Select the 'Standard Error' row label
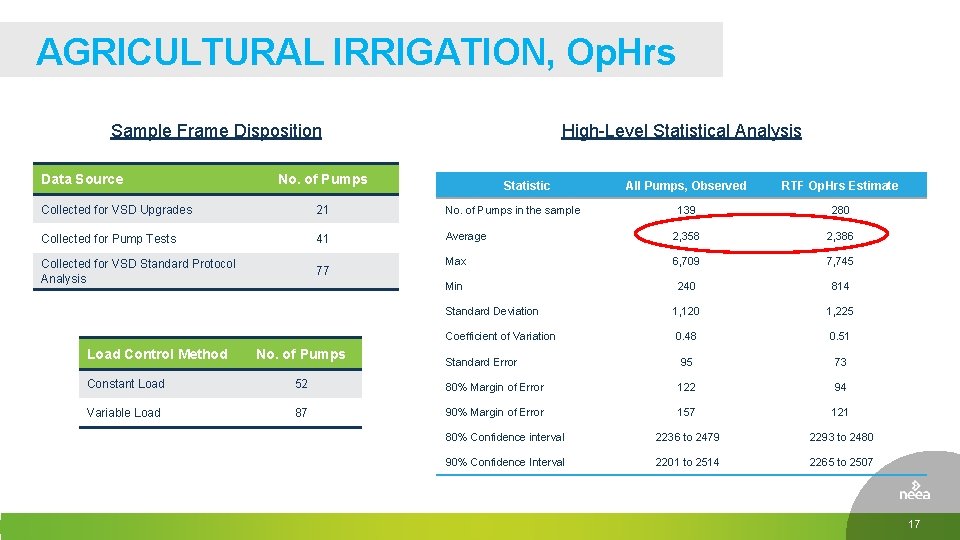Image resolution: width=960 pixels, height=540 pixels. (x=481, y=362)
